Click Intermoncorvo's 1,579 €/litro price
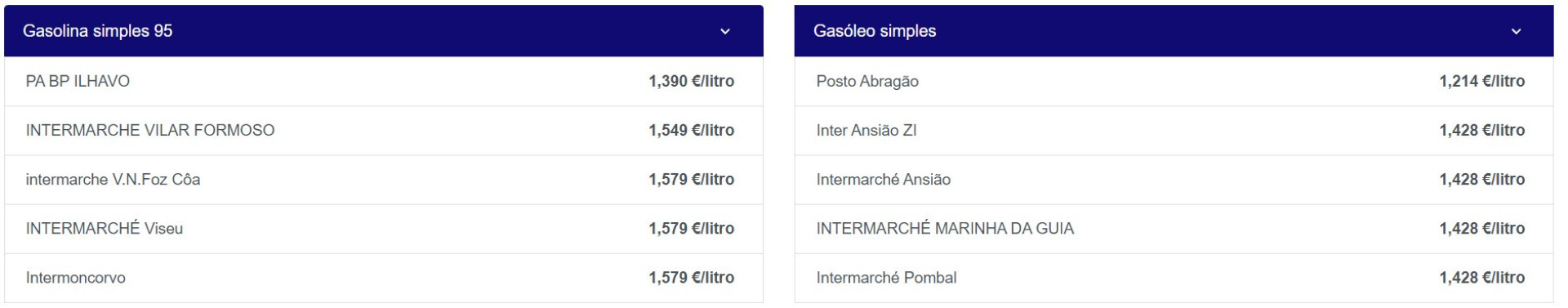 pyautogui.click(x=691, y=278)
